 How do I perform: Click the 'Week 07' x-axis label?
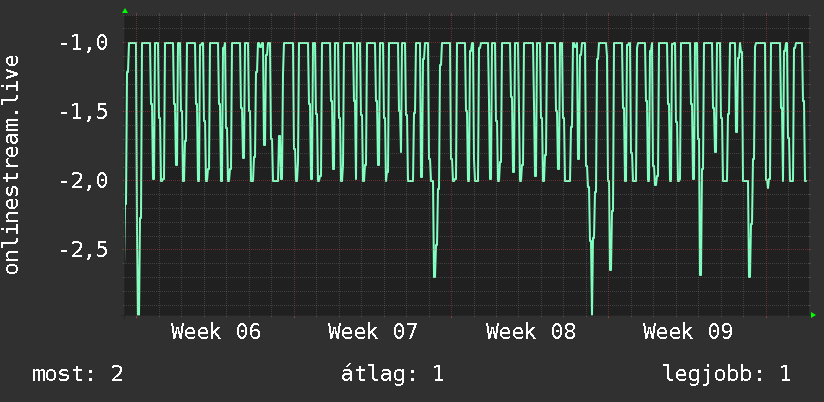click(373, 332)
